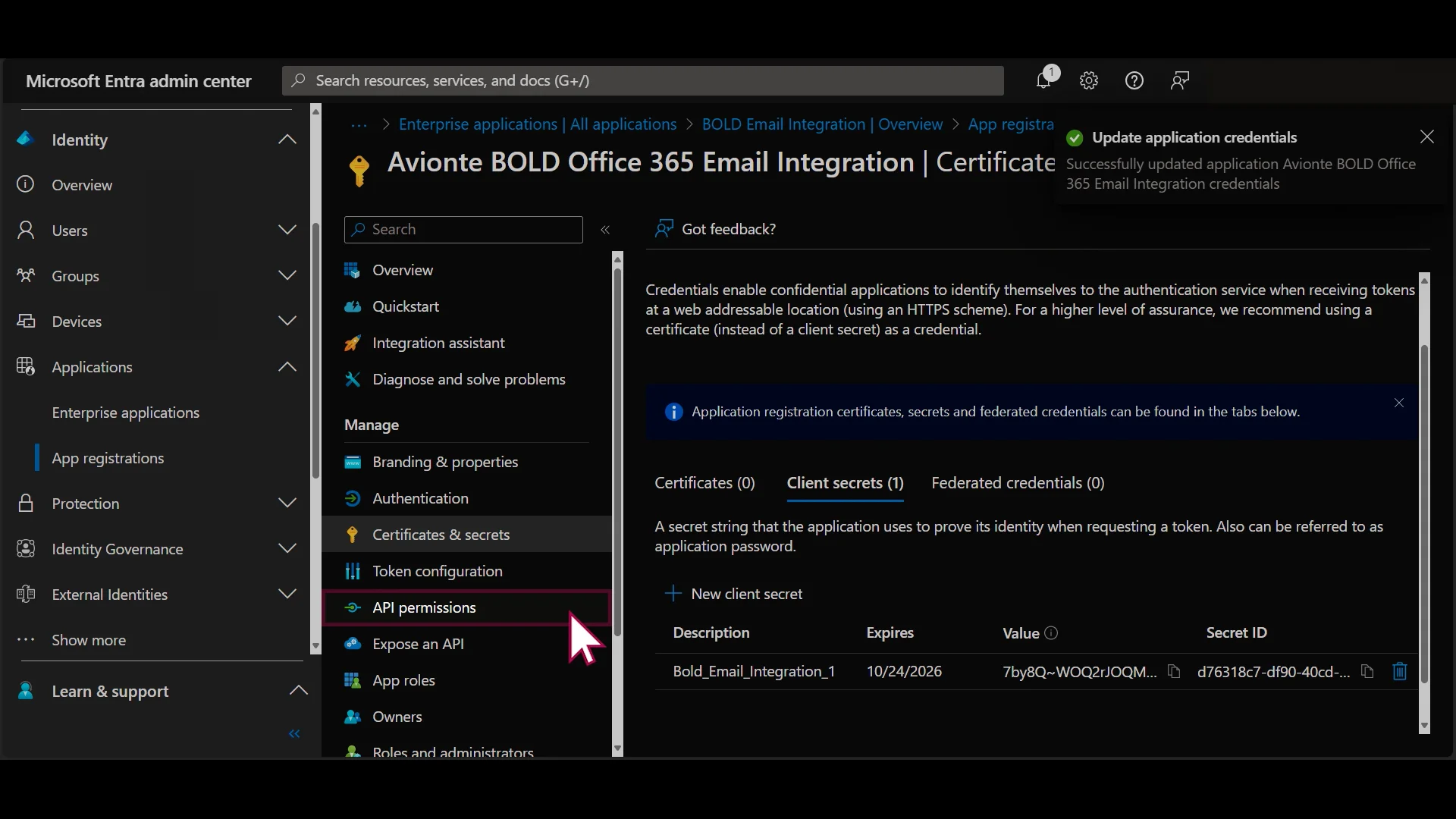This screenshot has height=819, width=1456.
Task: Go to App registrations breadcrumb
Action: coord(1011,125)
